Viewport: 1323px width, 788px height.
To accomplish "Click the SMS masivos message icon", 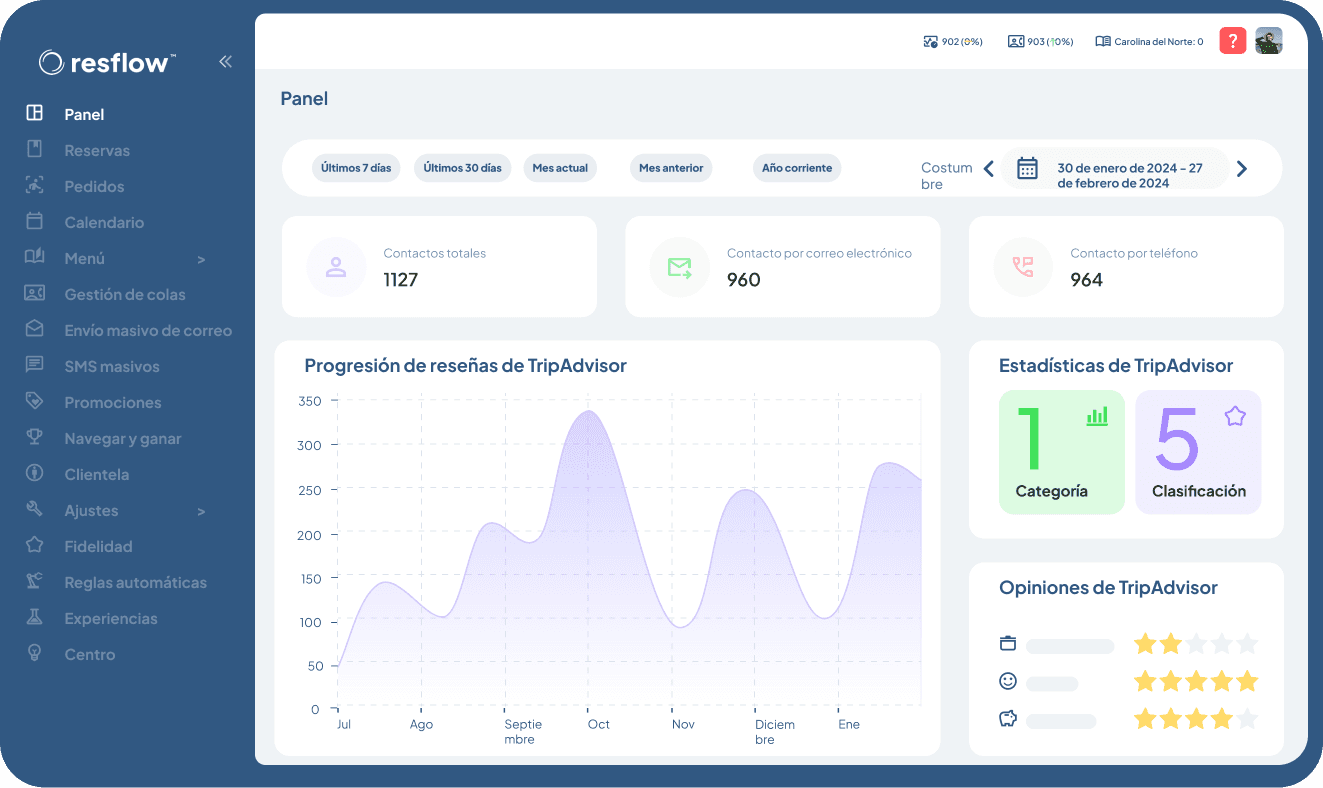I will tap(35, 365).
